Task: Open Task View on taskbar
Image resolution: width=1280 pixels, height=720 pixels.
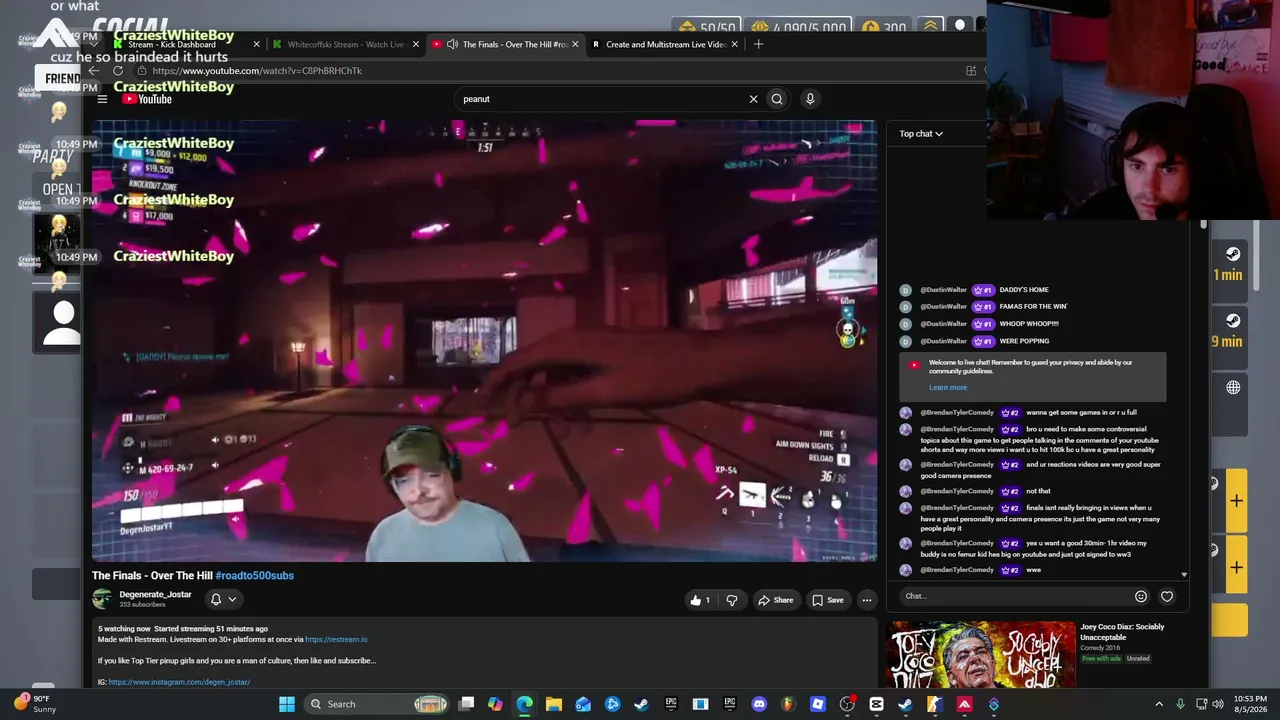Action: pos(466,704)
